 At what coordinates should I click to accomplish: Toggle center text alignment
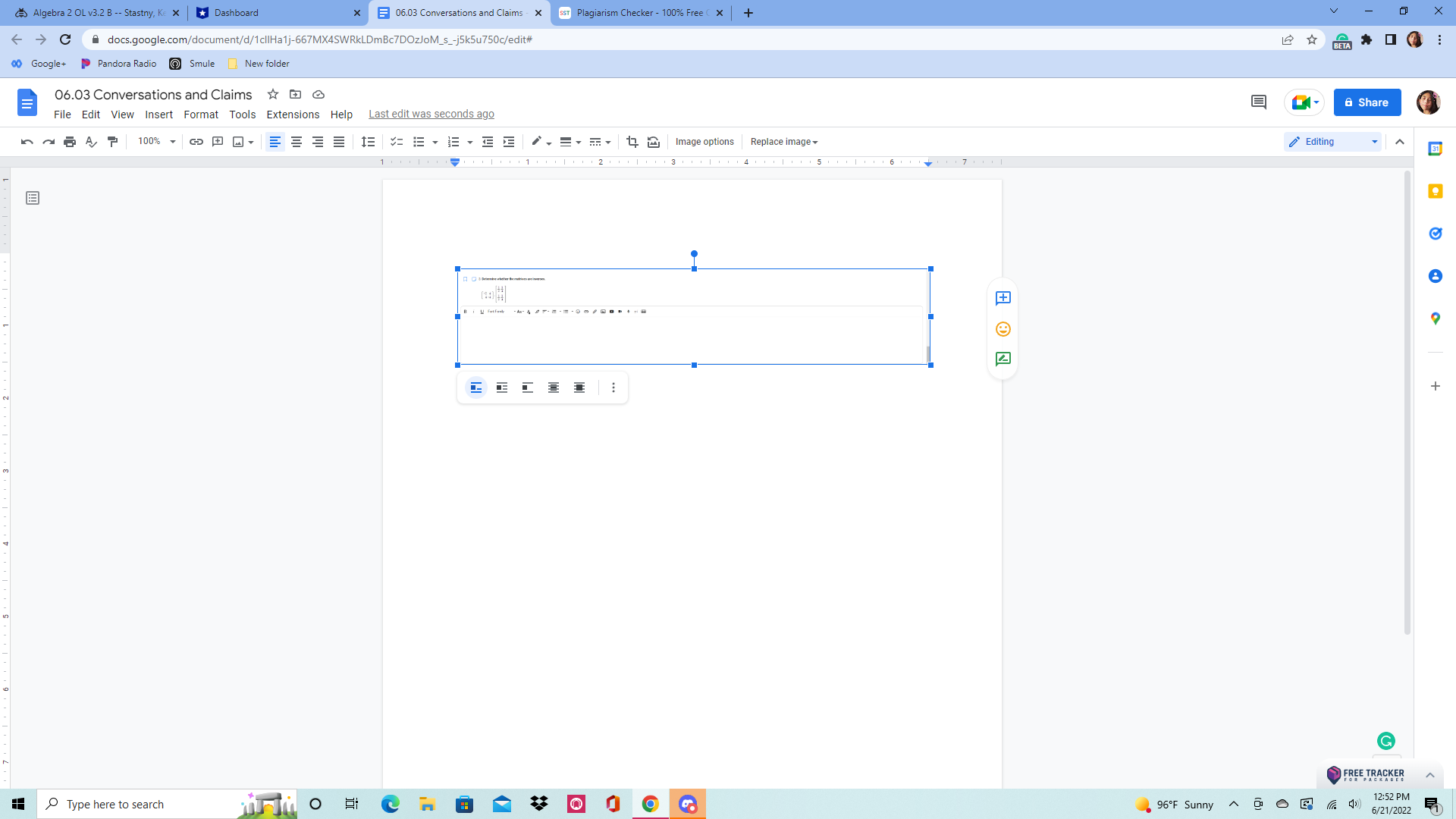297,141
